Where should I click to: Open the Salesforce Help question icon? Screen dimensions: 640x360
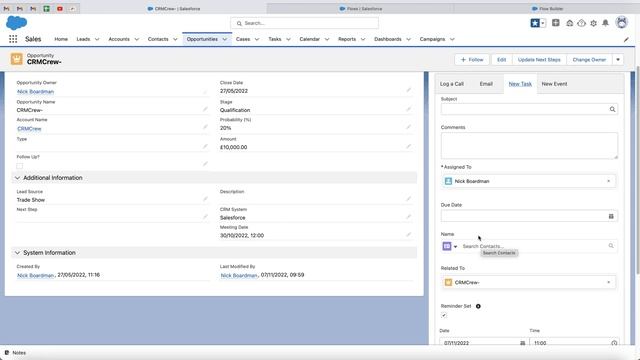pos(581,23)
